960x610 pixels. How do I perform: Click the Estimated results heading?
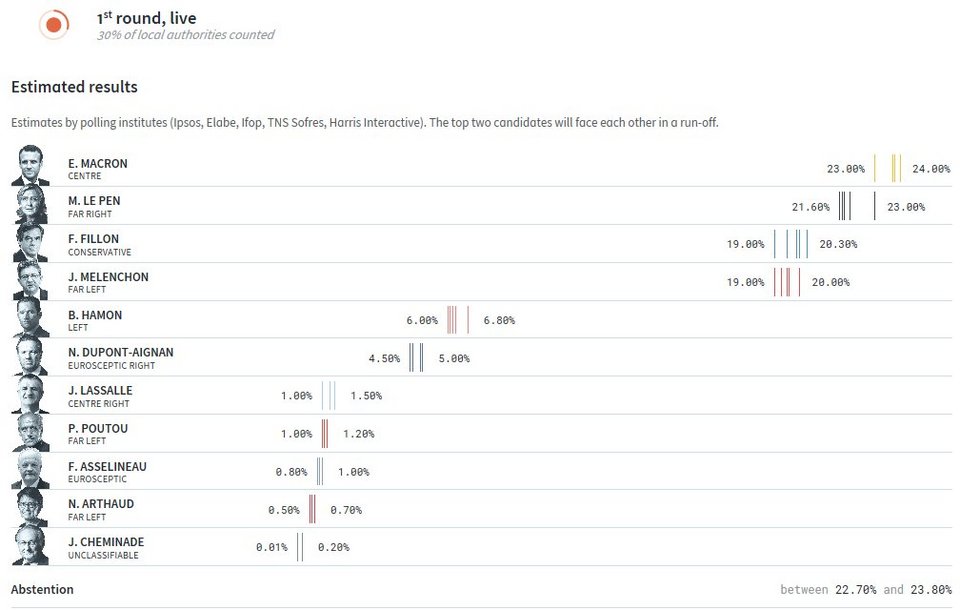pyautogui.click(x=74, y=87)
